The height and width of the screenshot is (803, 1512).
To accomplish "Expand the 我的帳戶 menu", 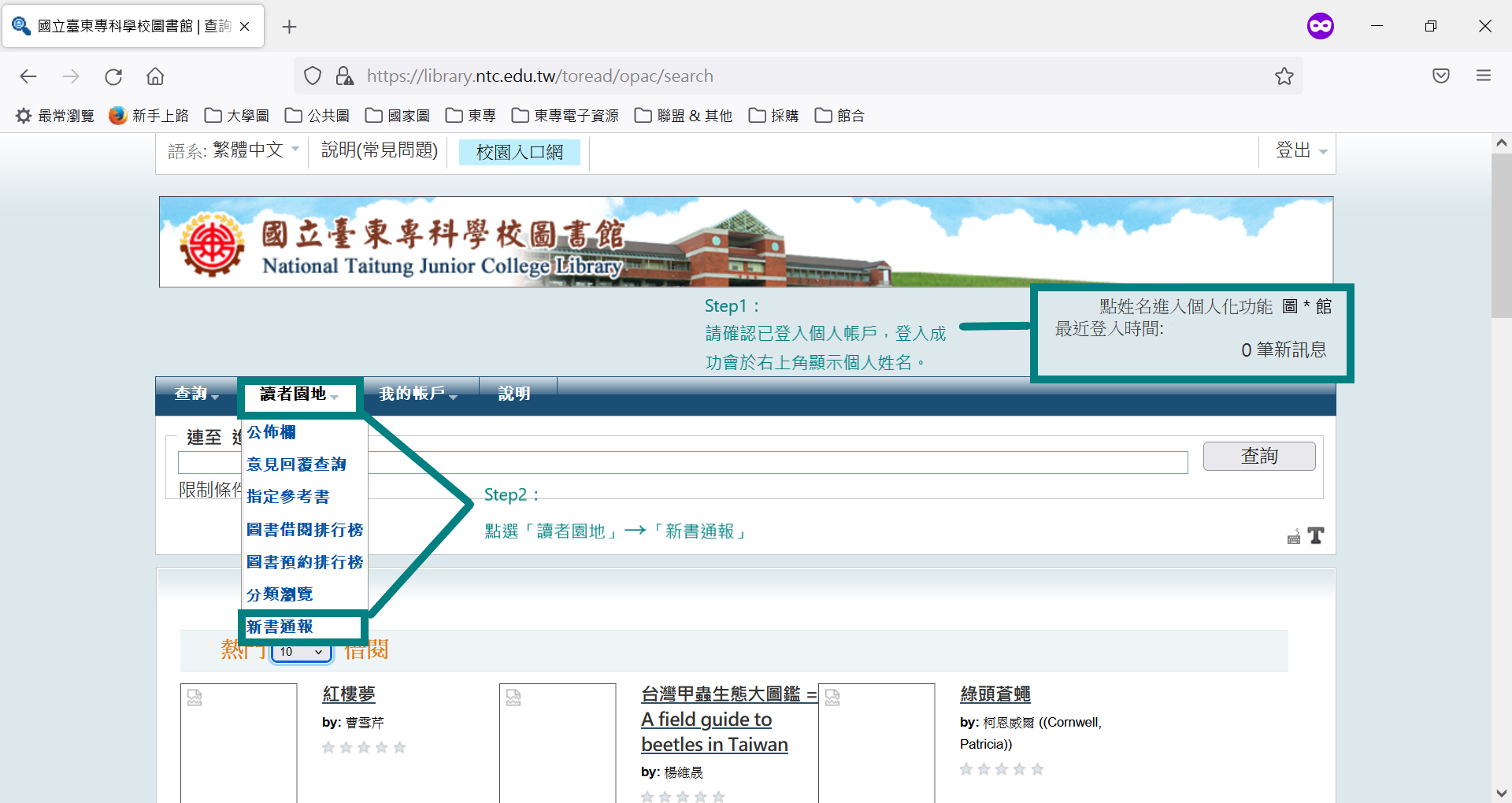I will tap(418, 394).
